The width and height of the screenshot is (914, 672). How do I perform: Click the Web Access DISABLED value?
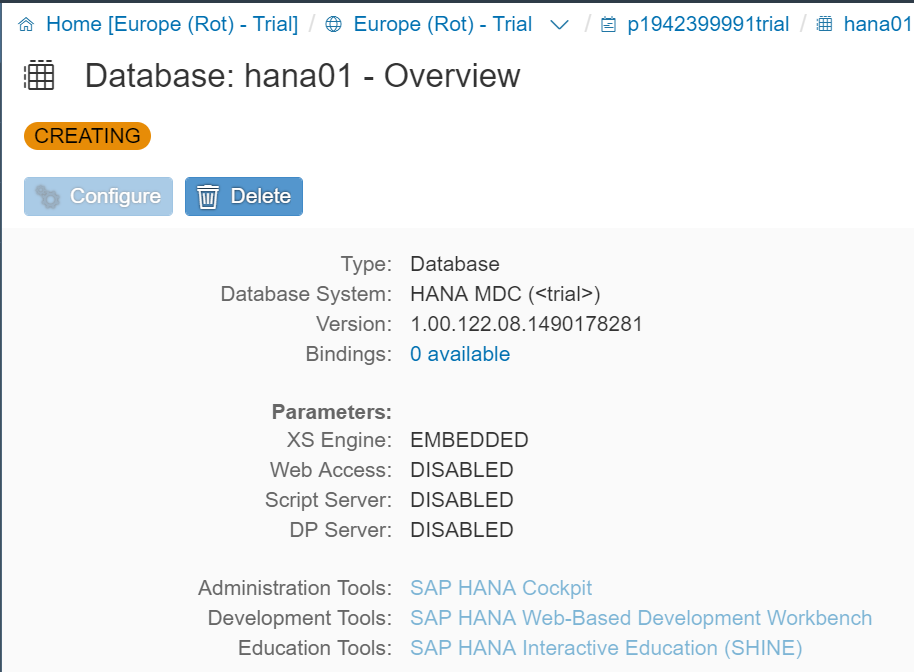(462, 470)
